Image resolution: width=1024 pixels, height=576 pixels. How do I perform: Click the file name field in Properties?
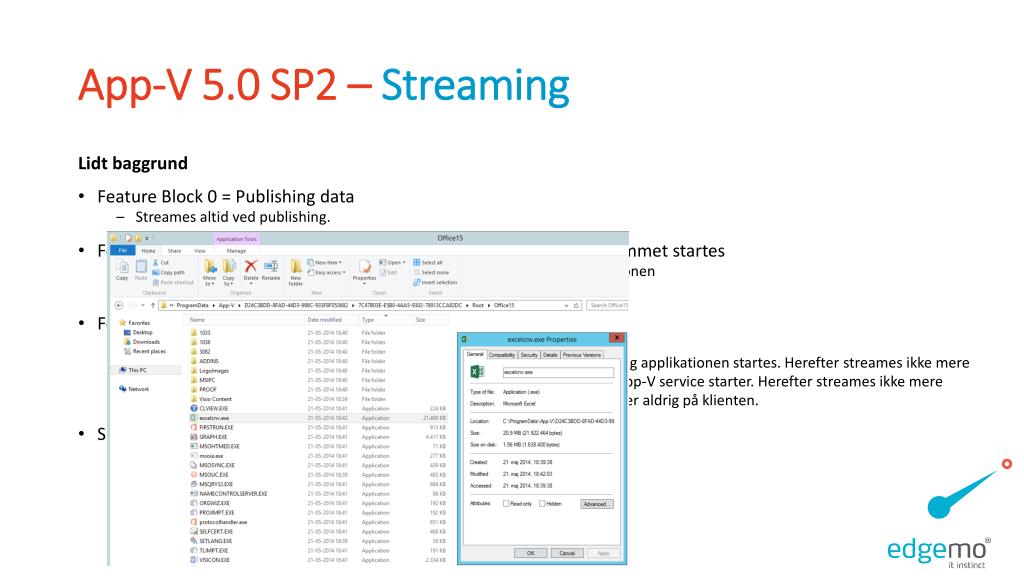[558, 372]
